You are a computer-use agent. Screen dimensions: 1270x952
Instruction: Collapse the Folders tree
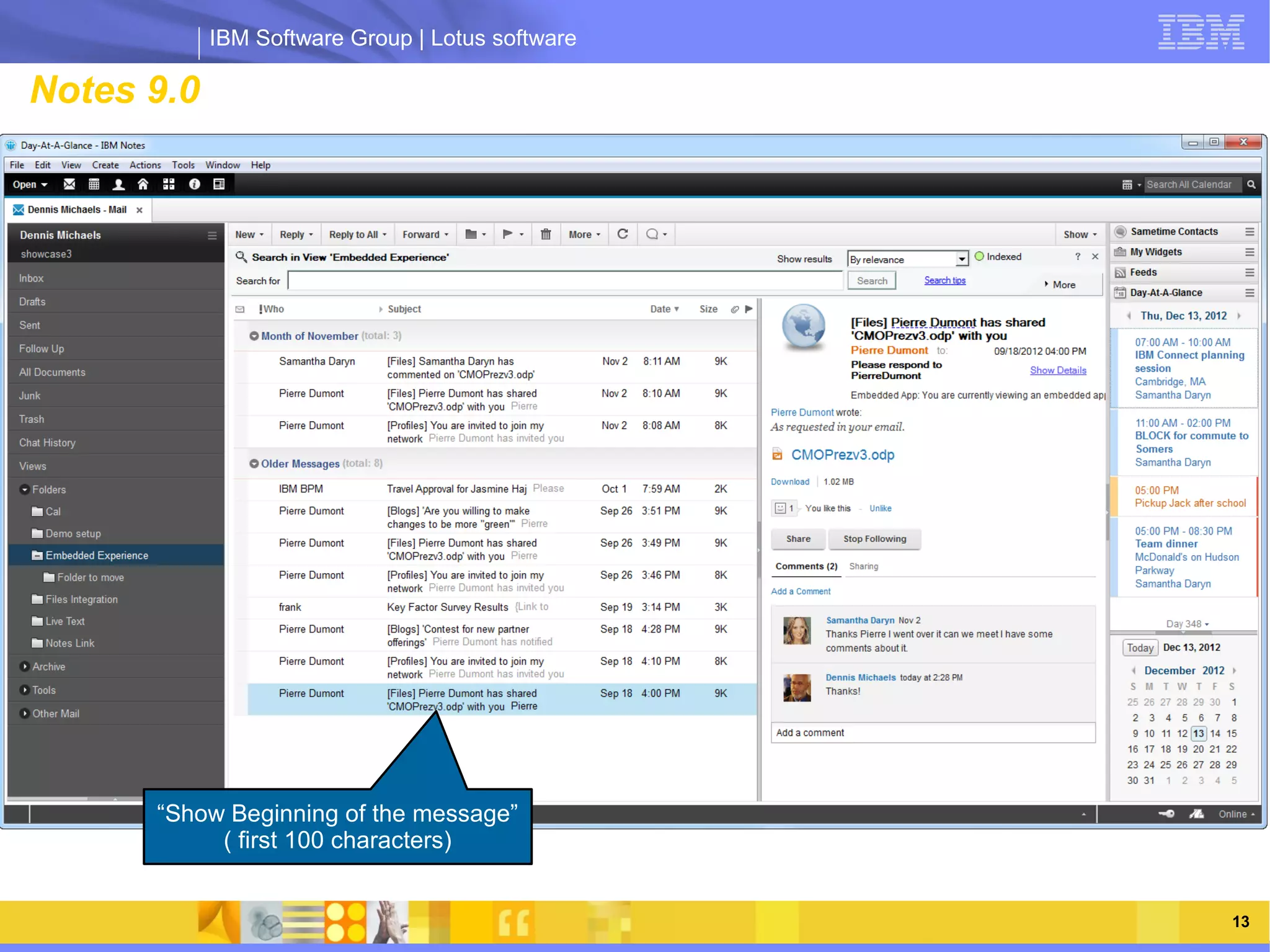pyautogui.click(x=25, y=490)
